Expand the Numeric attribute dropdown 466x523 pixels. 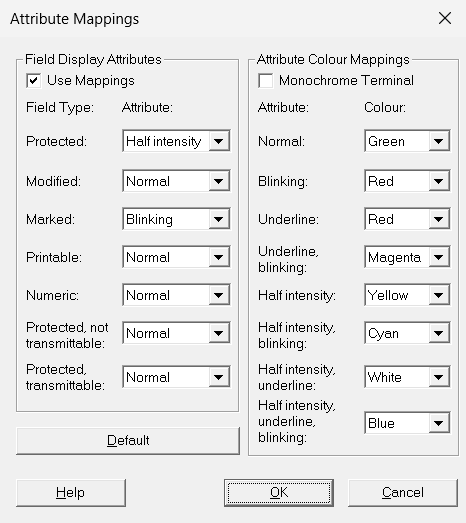(x=176, y=295)
